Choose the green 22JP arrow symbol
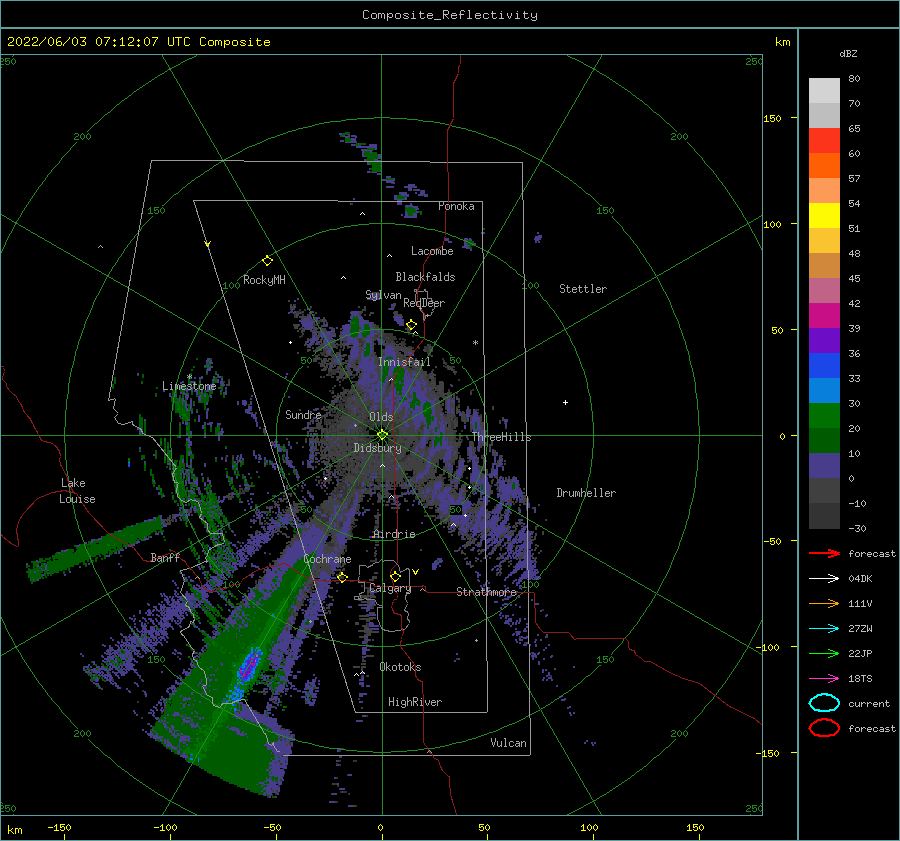The height and width of the screenshot is (841, 900). click(x=824, y=653)
